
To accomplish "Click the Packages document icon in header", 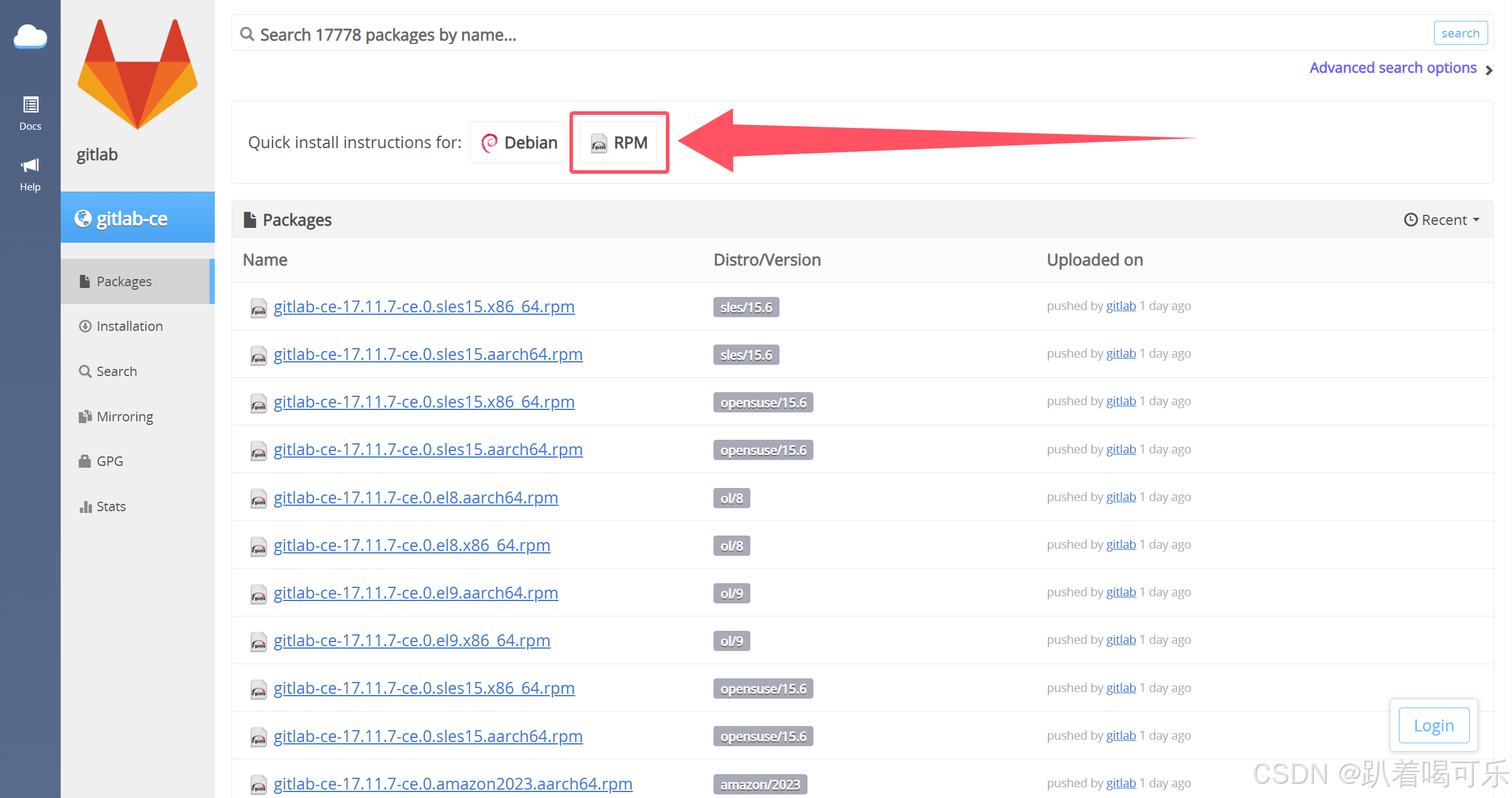I will click(250, 220).
